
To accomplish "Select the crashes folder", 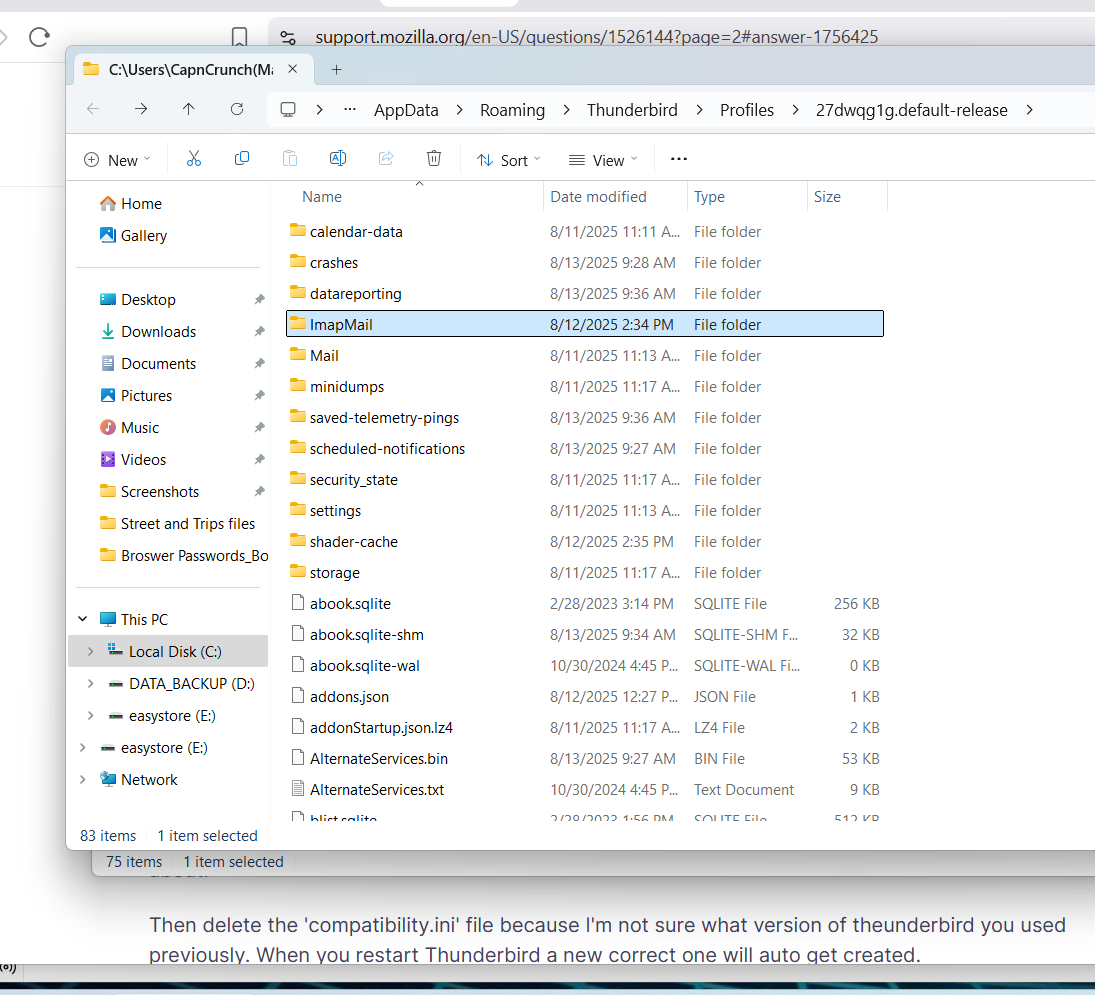I will 334,263.
